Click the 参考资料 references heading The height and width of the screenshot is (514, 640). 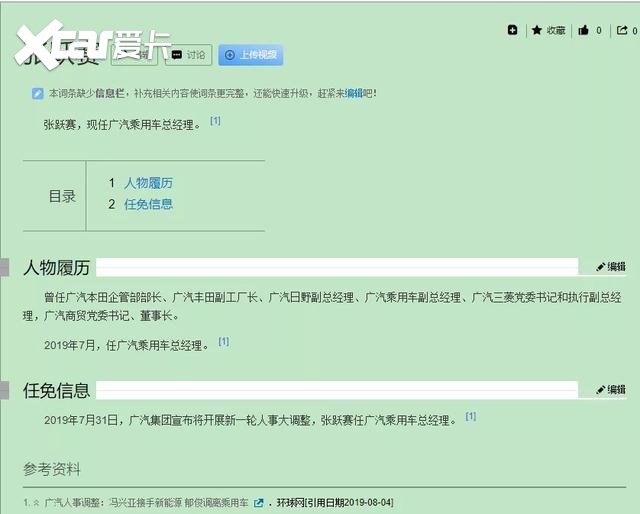tap(52, 469)
